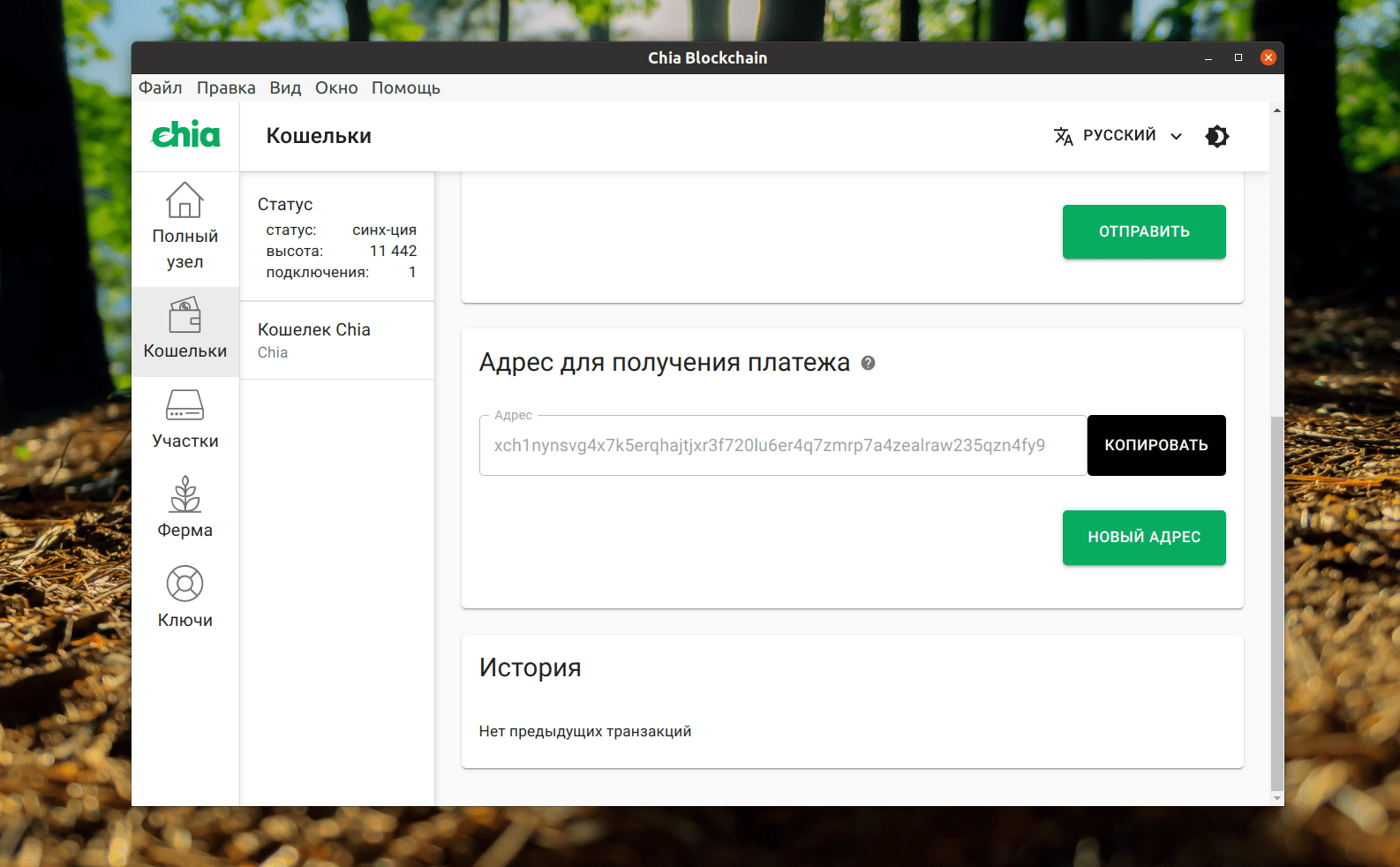Image resolution: width=1400 pixels, height=867 pixels.
Task: Click the Кошельки page title
Action: 319,136
